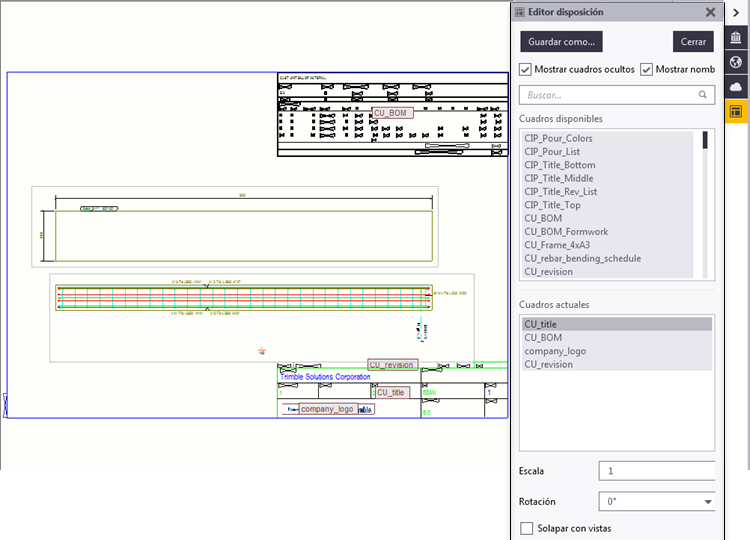Toggle Mostrar cuadros ocultos checkbox

526,69
